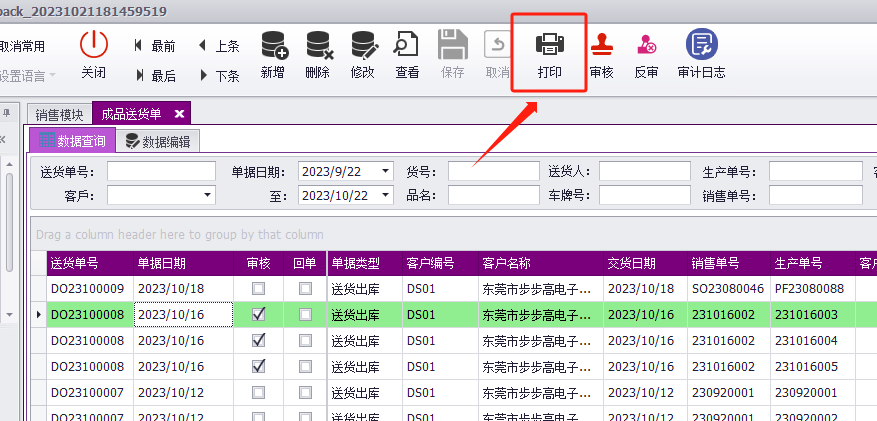
Task: Click the 取消常用 option in toolbar
Action: pyautogui.click(x=21, y=46)
